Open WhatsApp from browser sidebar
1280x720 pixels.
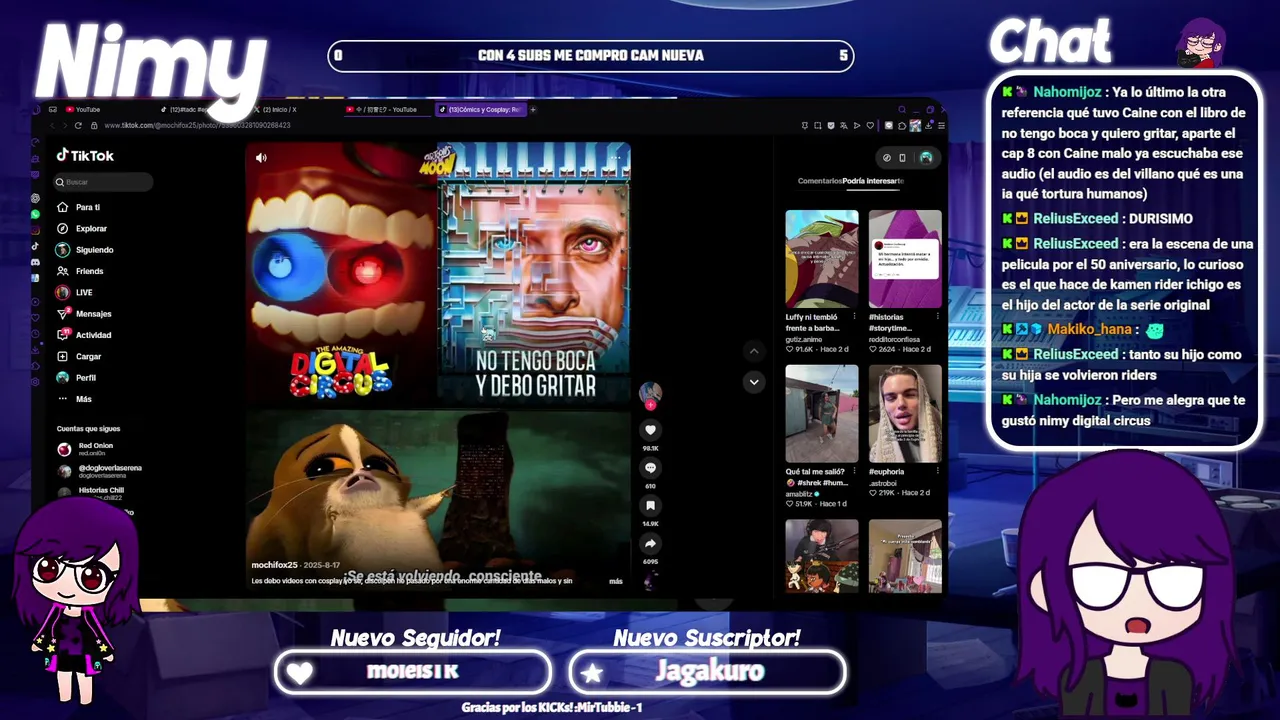coord(35,214)
